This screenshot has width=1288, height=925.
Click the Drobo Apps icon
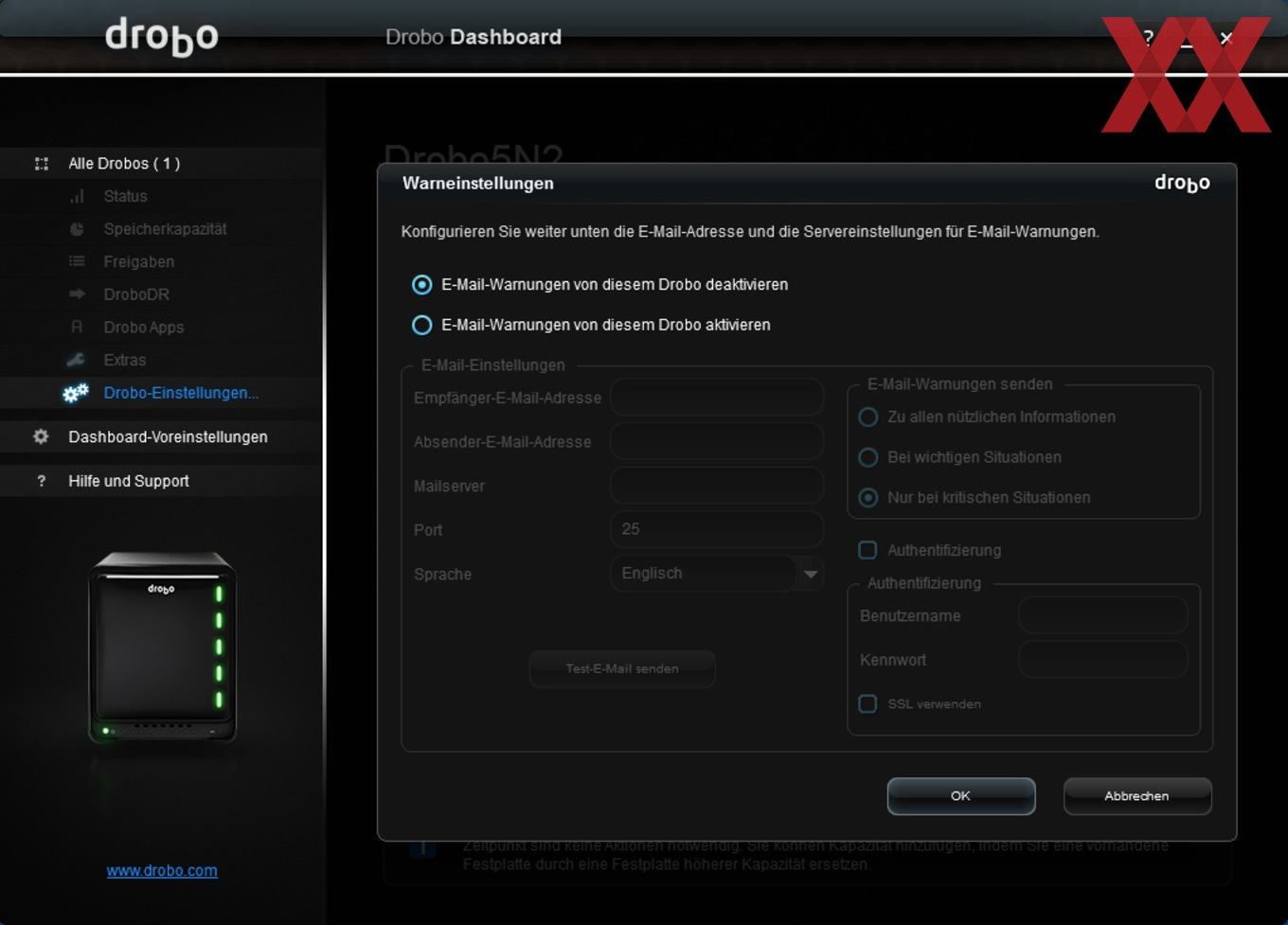pos(77,327)
